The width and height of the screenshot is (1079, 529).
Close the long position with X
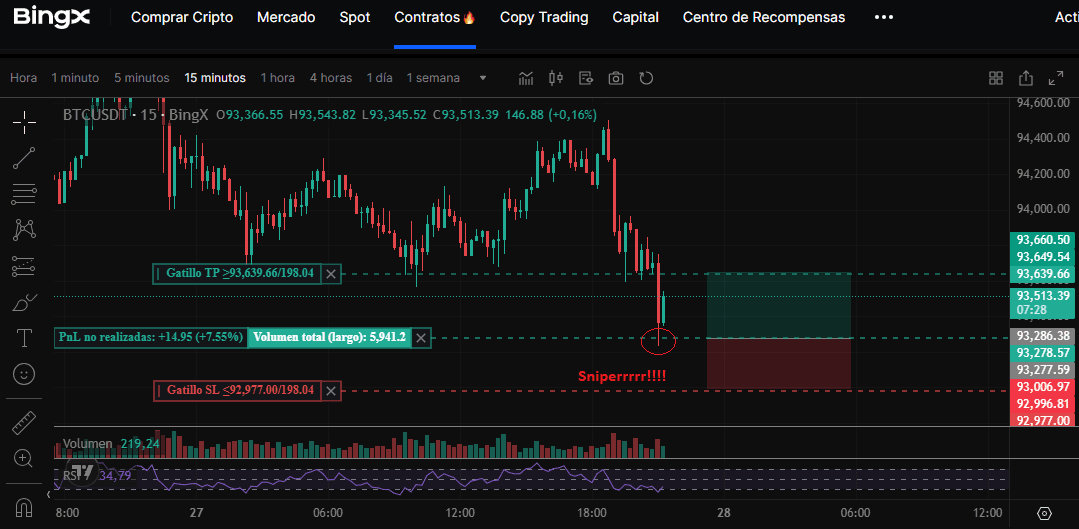pos(421,338)
